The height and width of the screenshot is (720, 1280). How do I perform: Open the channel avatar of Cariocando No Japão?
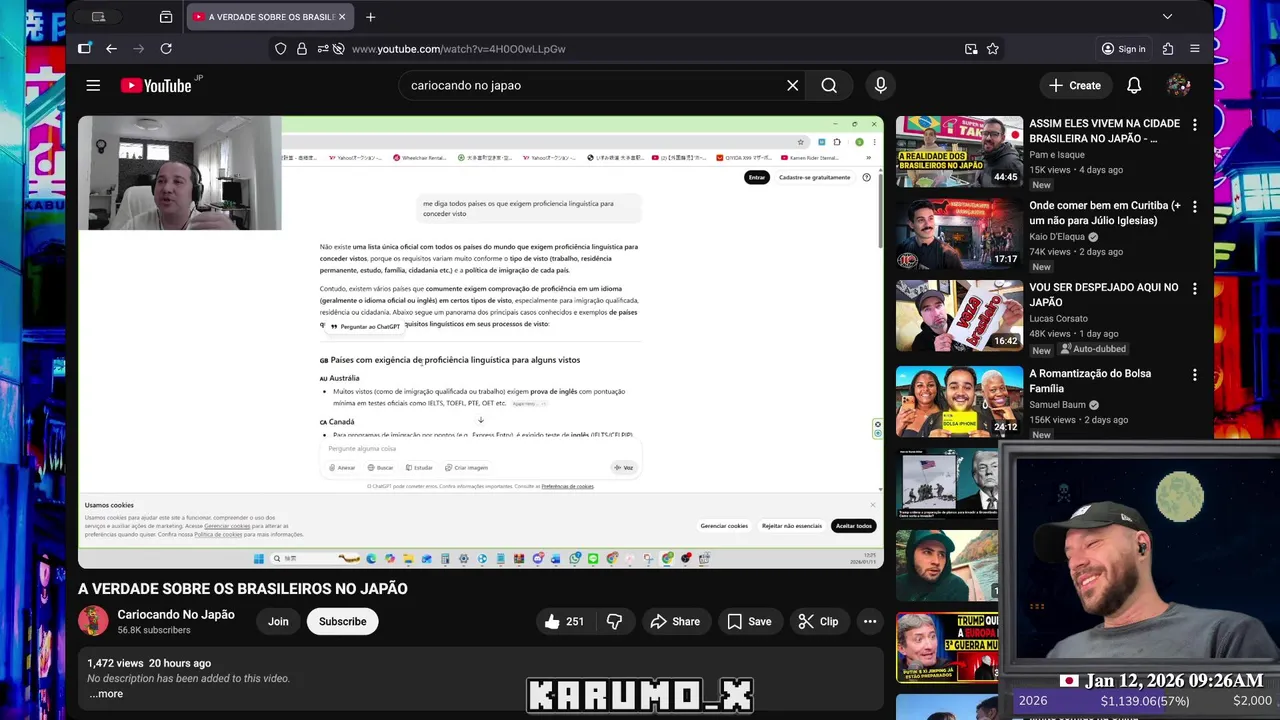(x=93, y=621)
